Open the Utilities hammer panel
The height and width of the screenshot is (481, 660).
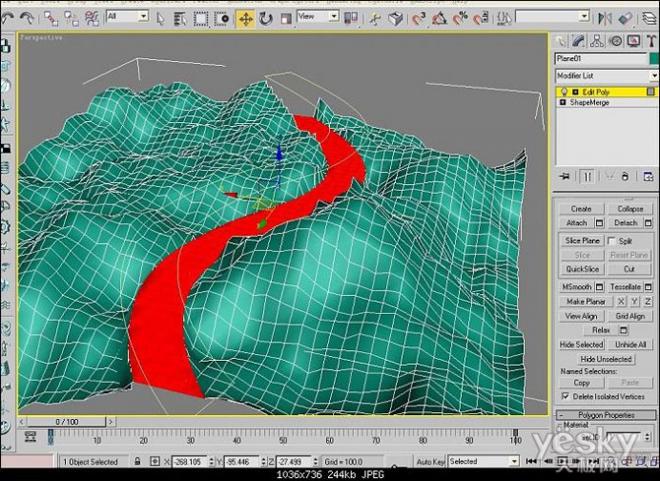click(x=652, y=41)
